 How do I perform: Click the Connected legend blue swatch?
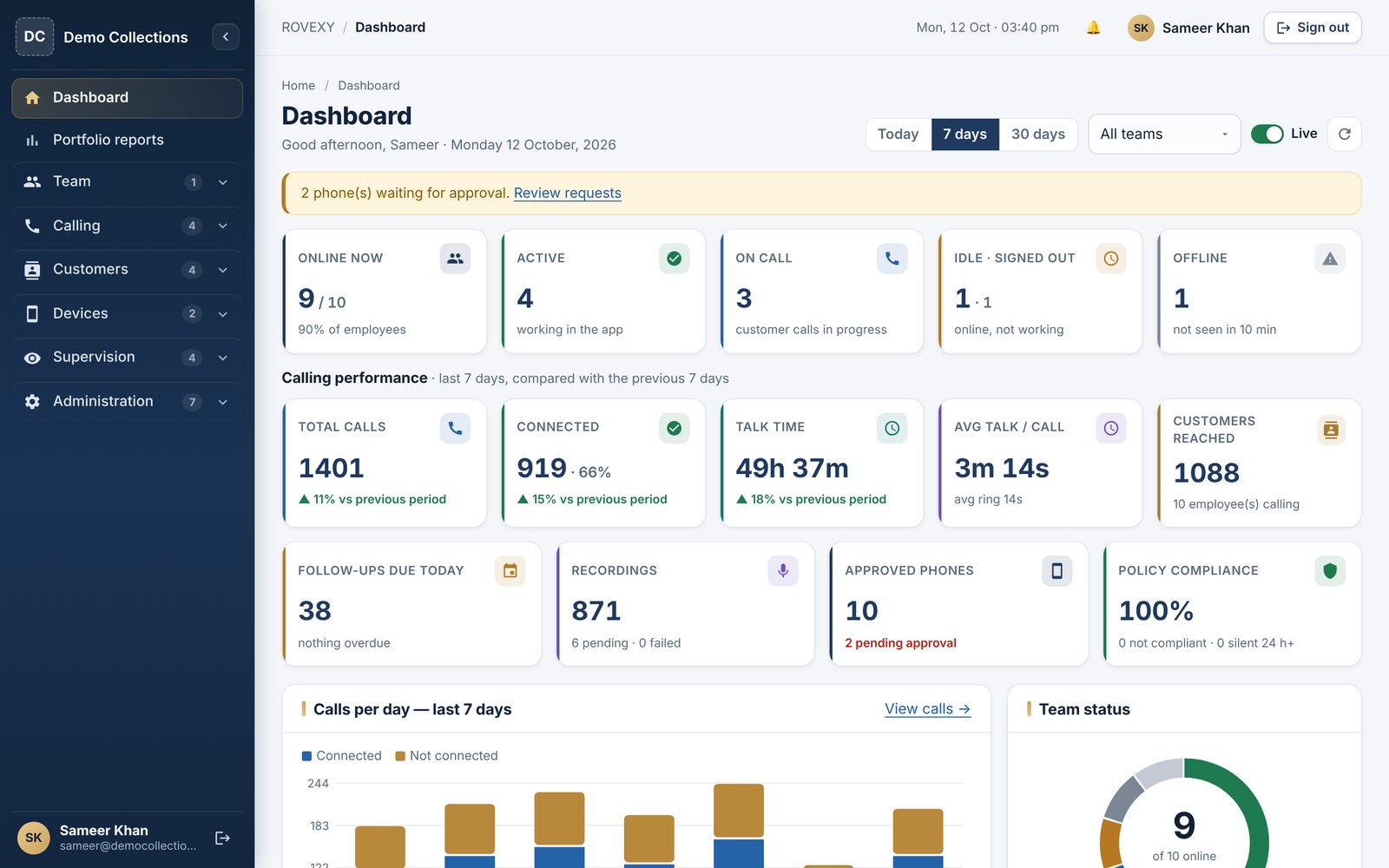click(306, 756)
